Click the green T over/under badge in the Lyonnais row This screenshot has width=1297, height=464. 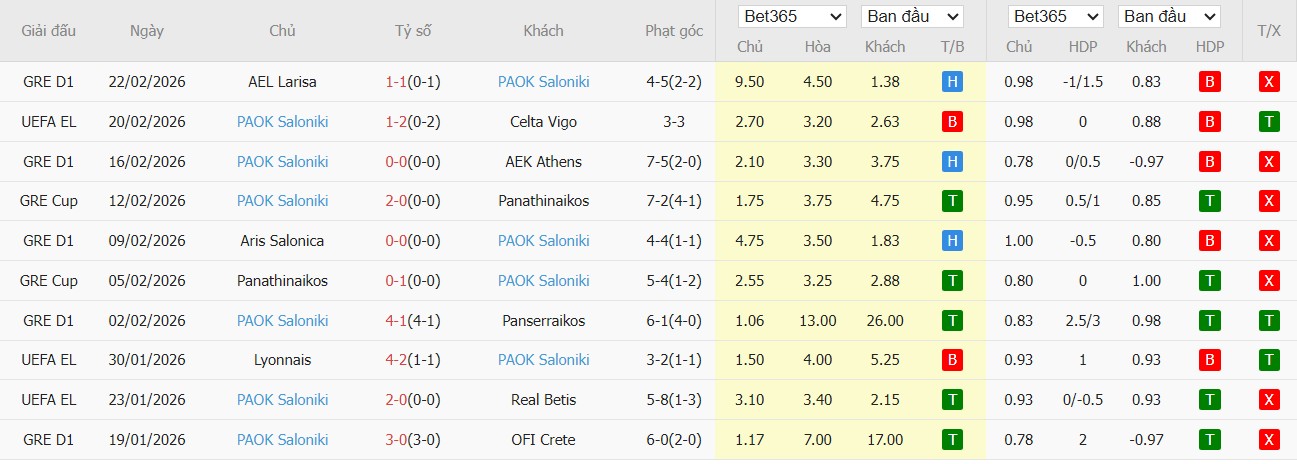(x=1268, y=360)
